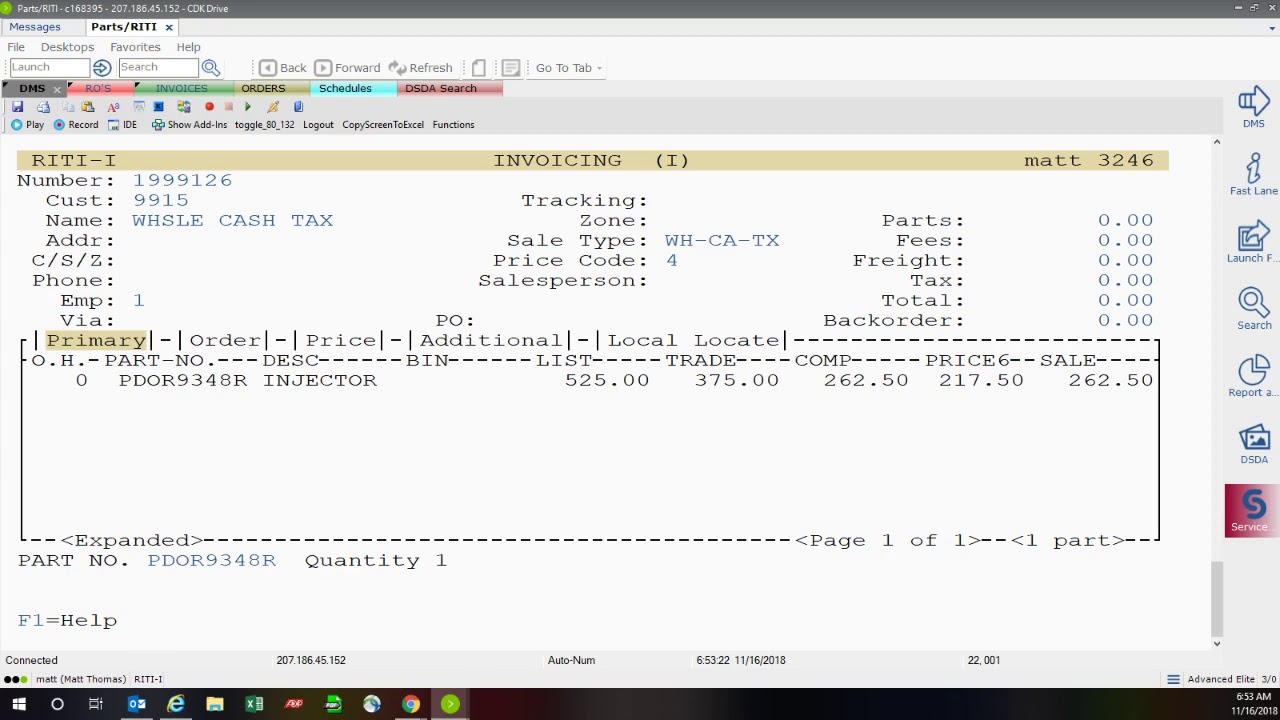
Task: Click the Back button
Action: pos(283,68)
